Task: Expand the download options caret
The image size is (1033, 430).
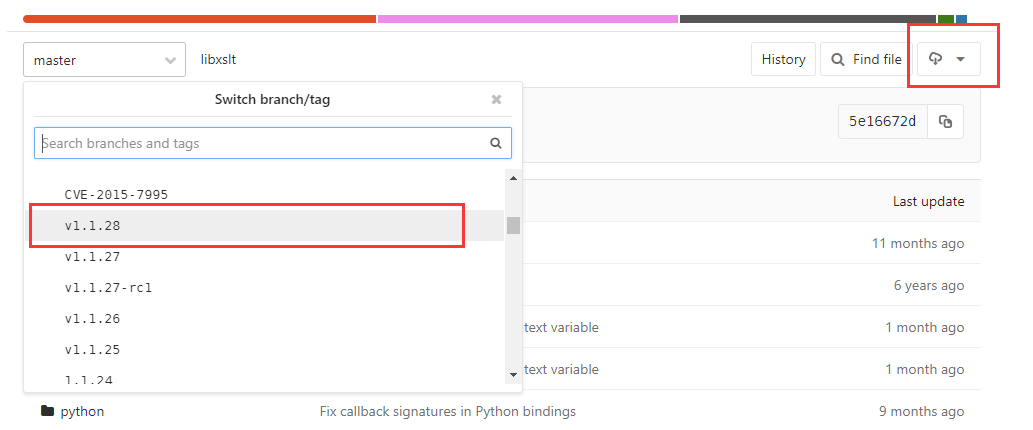Action: point(961,60)
